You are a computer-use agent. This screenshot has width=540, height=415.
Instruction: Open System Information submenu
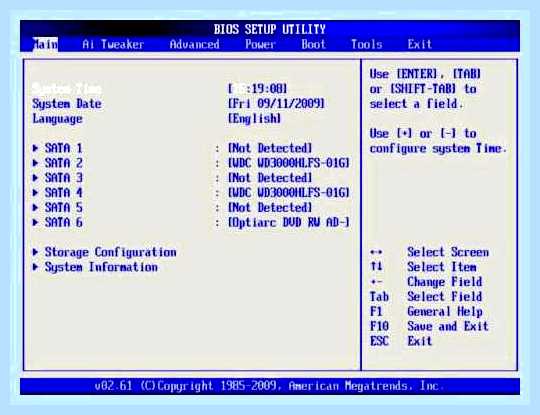[95, 267]
